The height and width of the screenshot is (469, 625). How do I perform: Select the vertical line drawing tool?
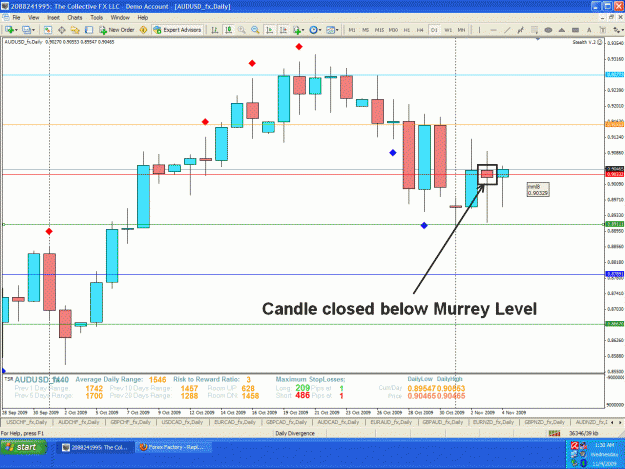coord(480,30)
